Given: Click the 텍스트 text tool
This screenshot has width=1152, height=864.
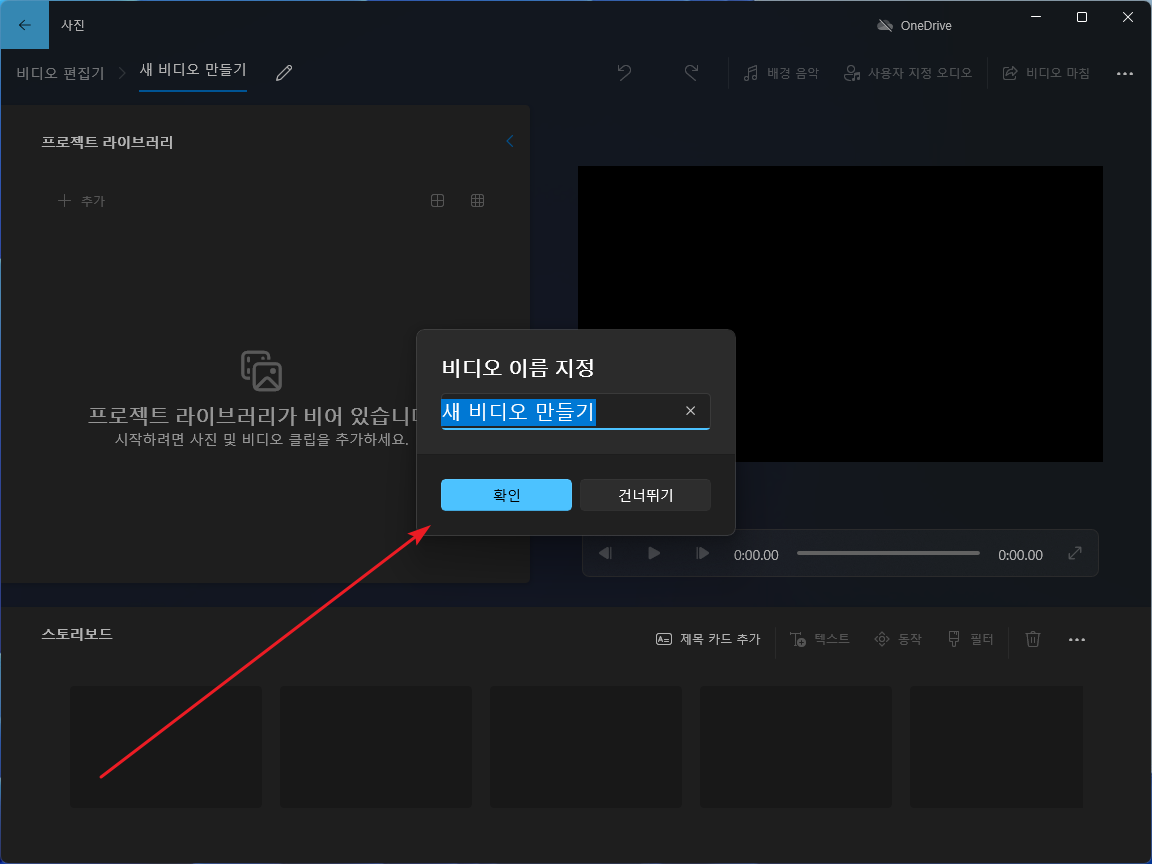Looking at the screenshot, I should pos(820,639).
